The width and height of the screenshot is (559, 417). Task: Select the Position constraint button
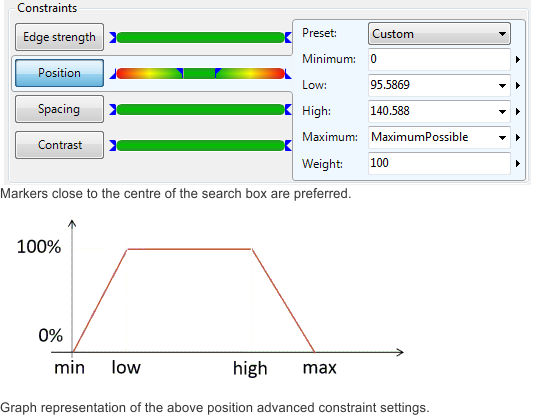click(x=60, y=73)
